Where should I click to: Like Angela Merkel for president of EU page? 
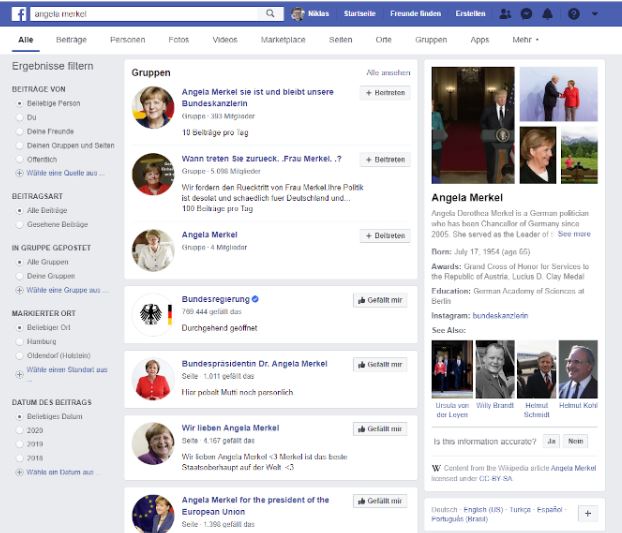tap(380, 501)
